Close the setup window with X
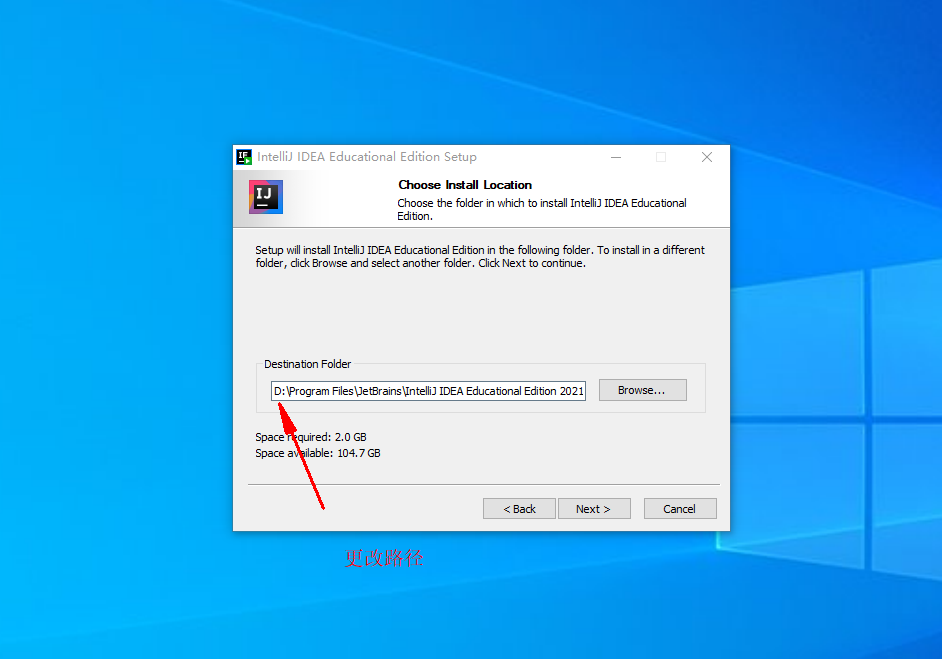 706,157
